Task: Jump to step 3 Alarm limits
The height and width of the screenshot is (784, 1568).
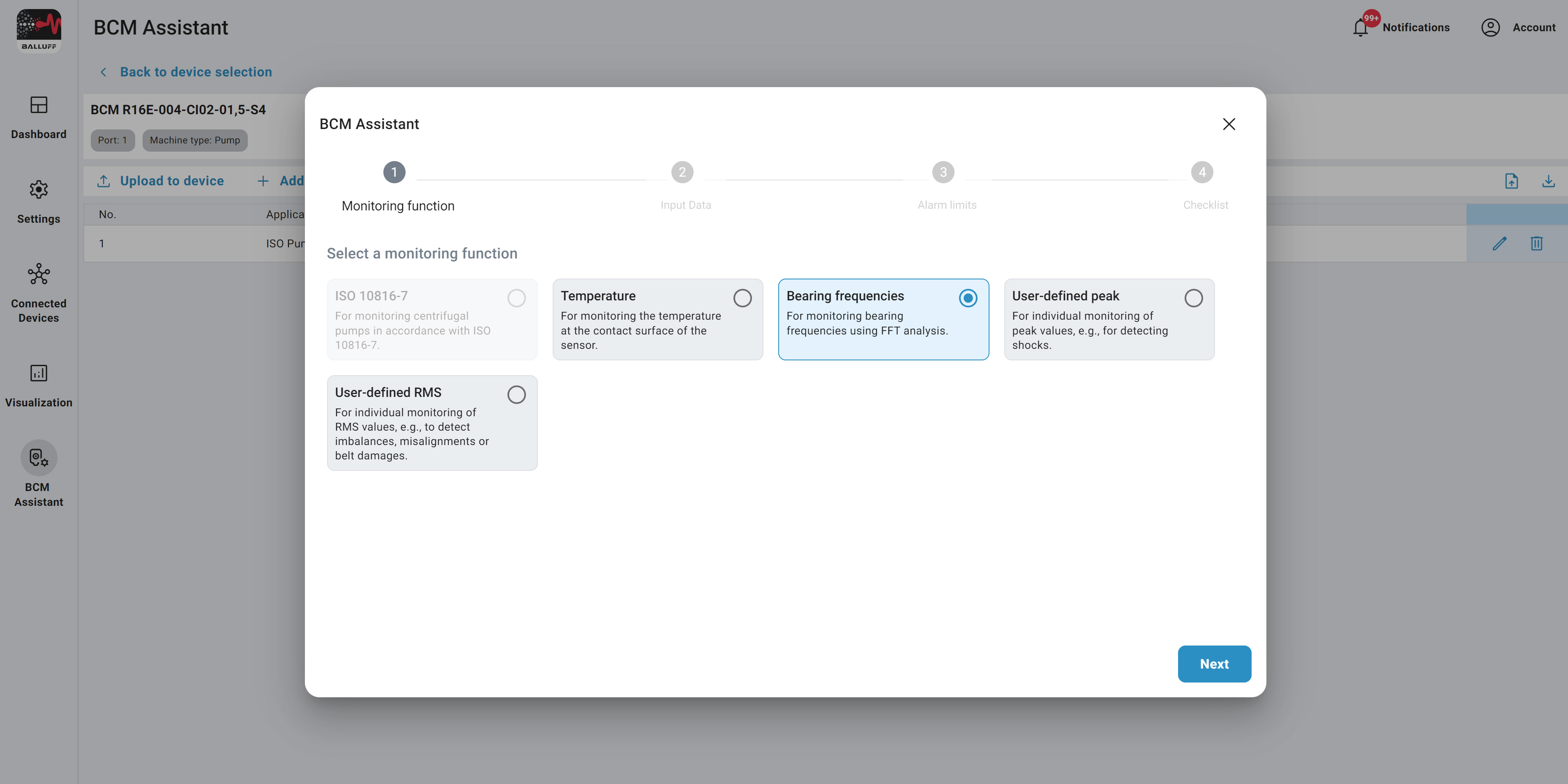Action: point(943,172)
